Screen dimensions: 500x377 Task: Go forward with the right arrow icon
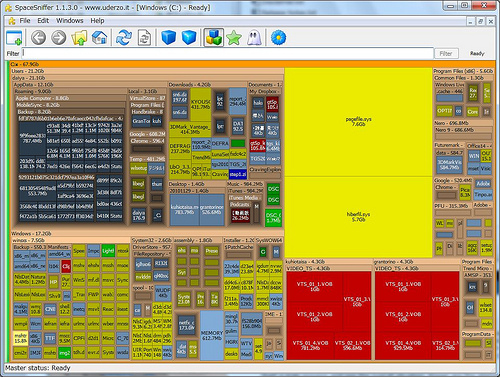coord(59,37)
